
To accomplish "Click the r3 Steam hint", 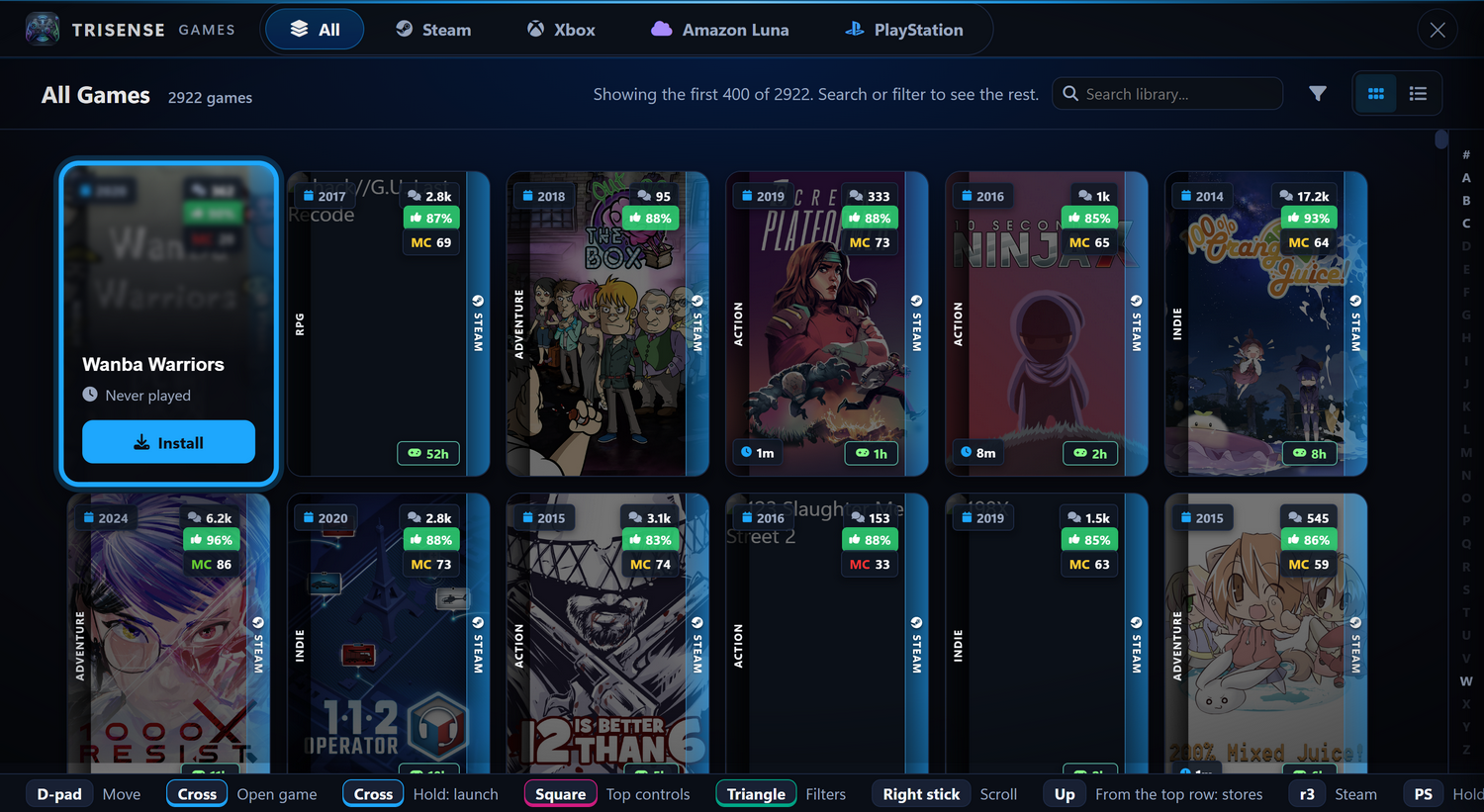I will click(x=1334, y=793).
